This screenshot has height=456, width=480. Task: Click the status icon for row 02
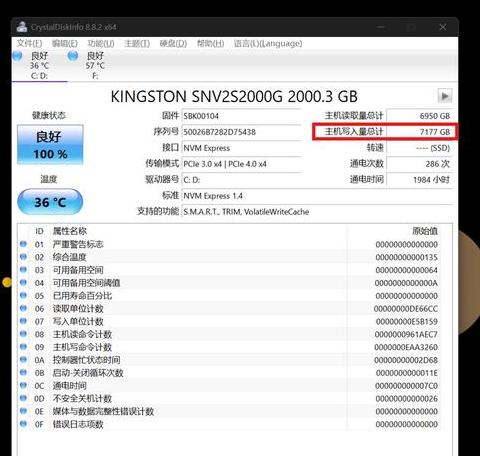tap(23, 257)
